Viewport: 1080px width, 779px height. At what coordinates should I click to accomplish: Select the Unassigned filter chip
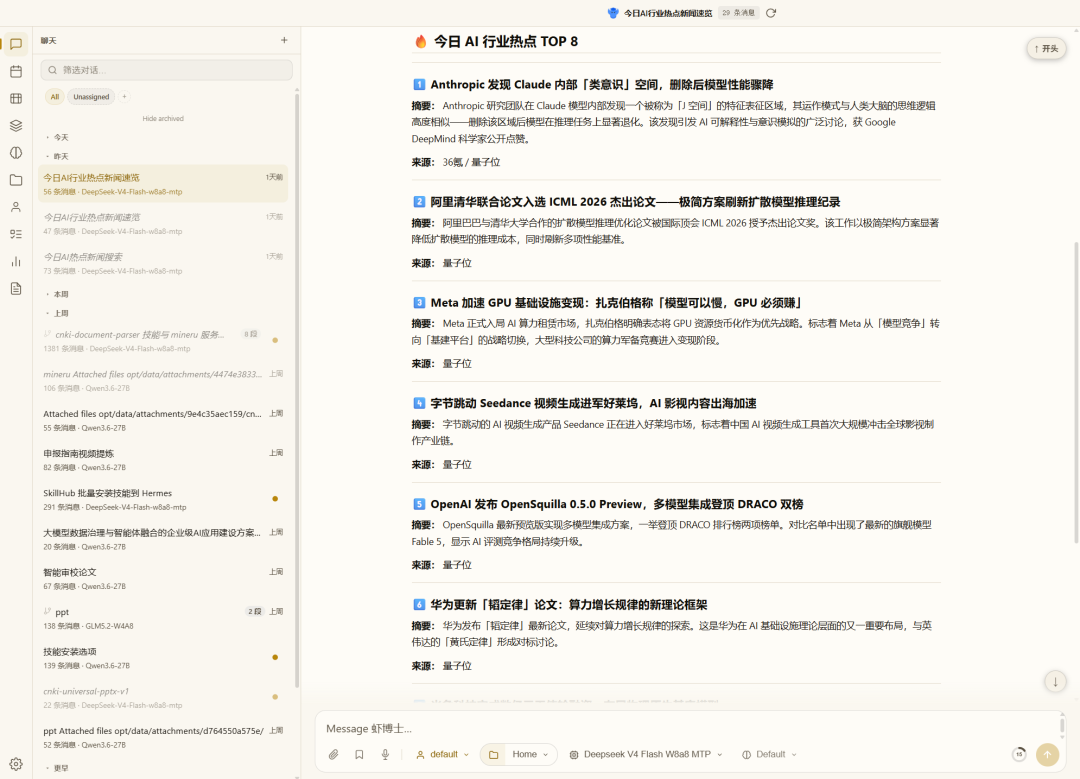(x=91, y=96)
